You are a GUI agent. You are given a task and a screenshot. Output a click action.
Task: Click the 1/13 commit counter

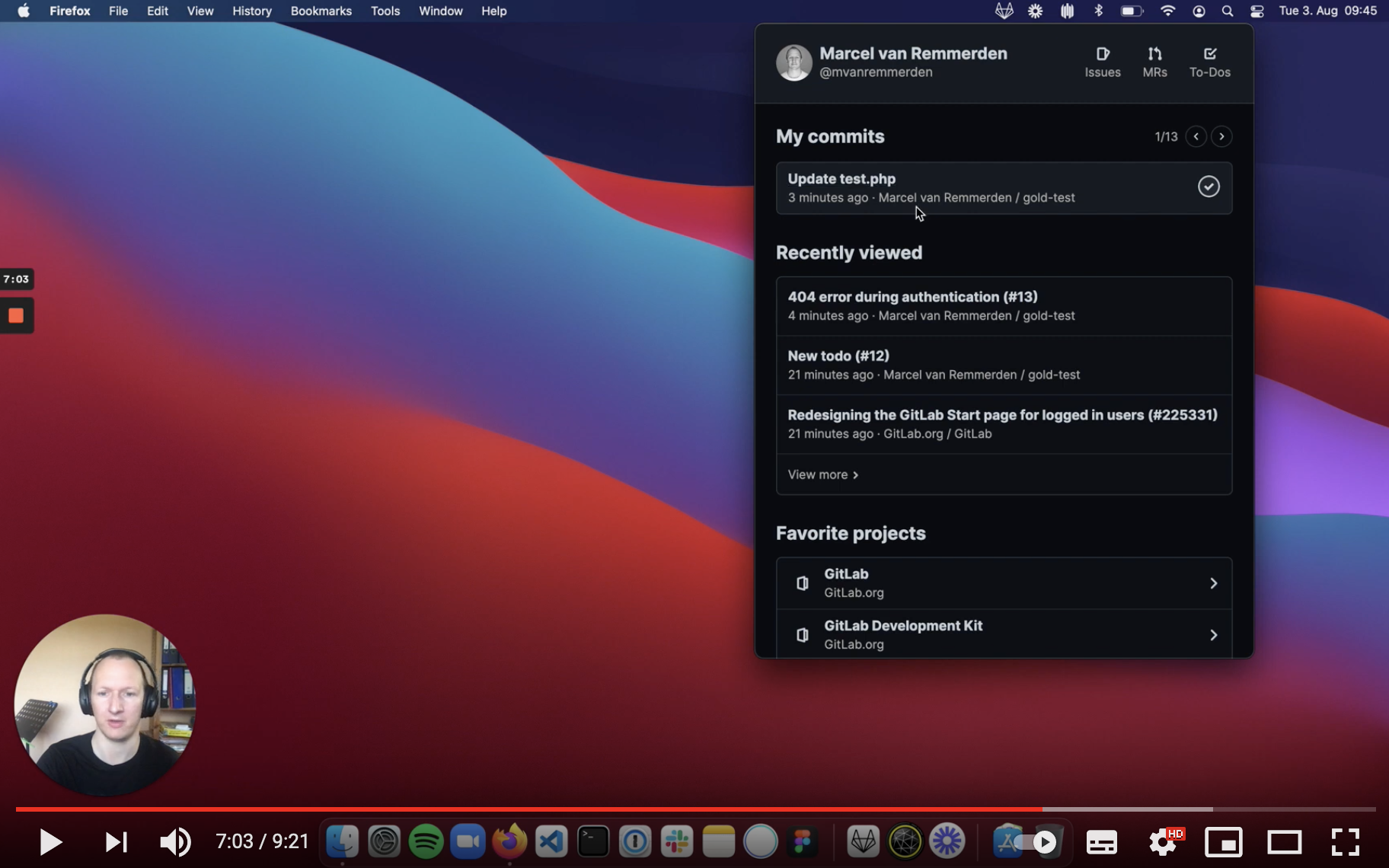[1166, 136]
